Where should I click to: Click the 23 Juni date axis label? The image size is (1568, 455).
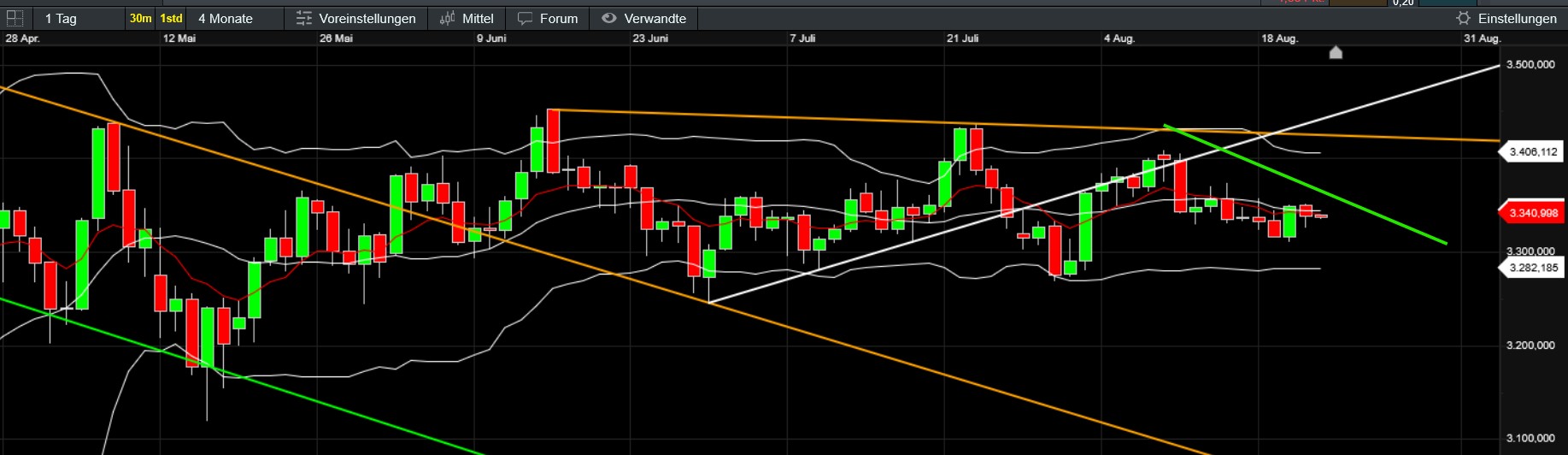click(x=650, y=38)
